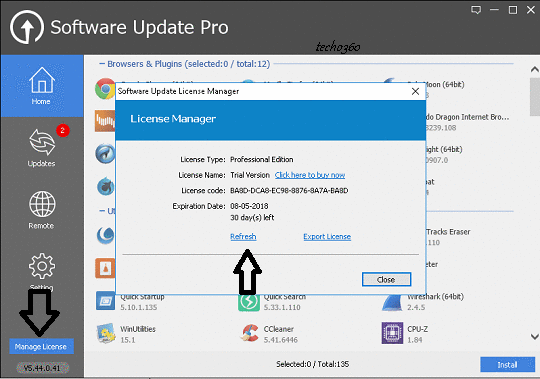Open the Updates section with badge
Viewport: 540px width, 379px height.
point(42,148)
